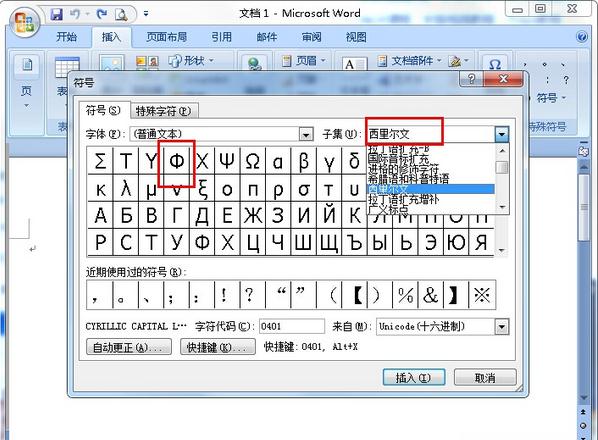598x440 pixels.
Task: Select Greek capital Φ in symbol grid
Action: click(x=176, y=162)
